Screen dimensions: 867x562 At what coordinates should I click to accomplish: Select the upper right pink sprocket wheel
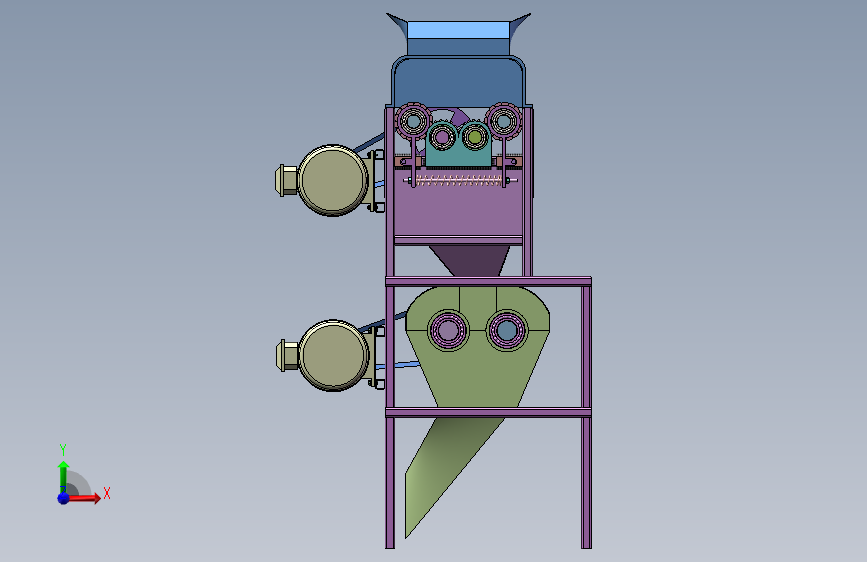click(503, 121)
